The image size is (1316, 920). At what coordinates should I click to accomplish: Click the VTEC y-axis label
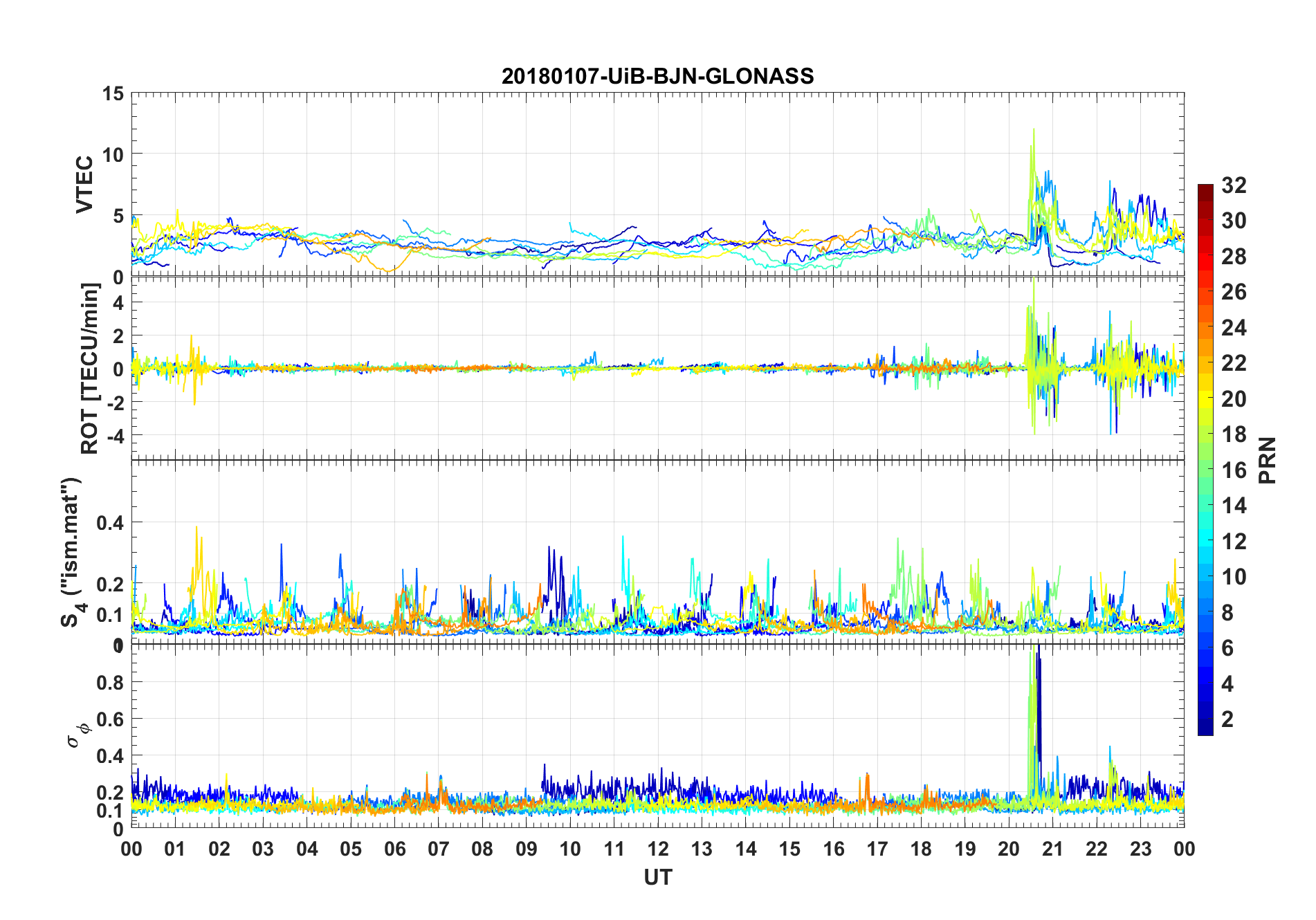coord(84,185)
